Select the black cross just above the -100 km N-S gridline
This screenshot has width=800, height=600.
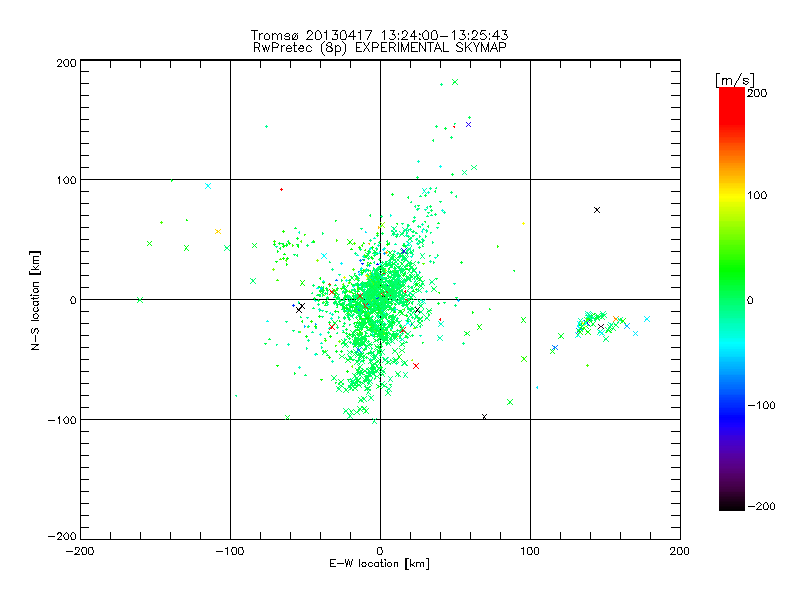(485, 417)
